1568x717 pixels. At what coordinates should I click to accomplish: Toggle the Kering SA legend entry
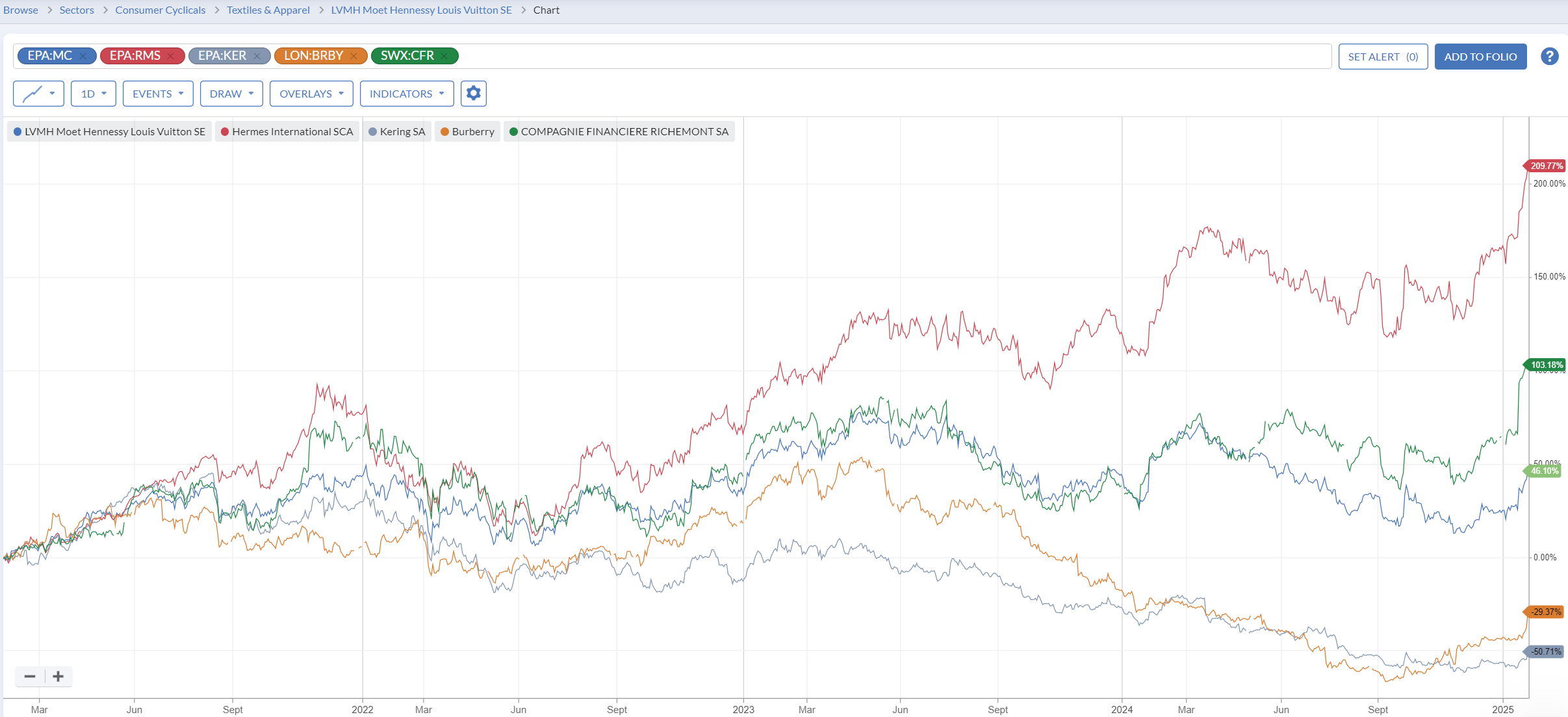pyautogui.click(x=396, y=131)
